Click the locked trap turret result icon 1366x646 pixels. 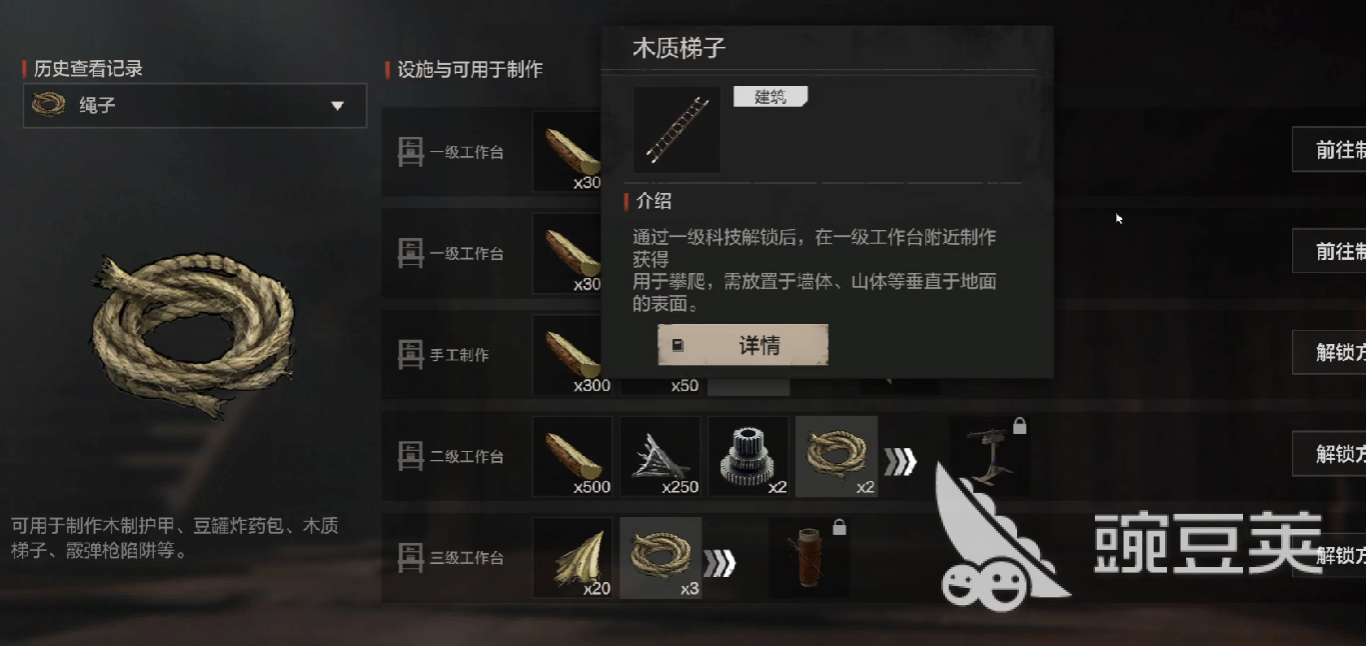(989, 456)
